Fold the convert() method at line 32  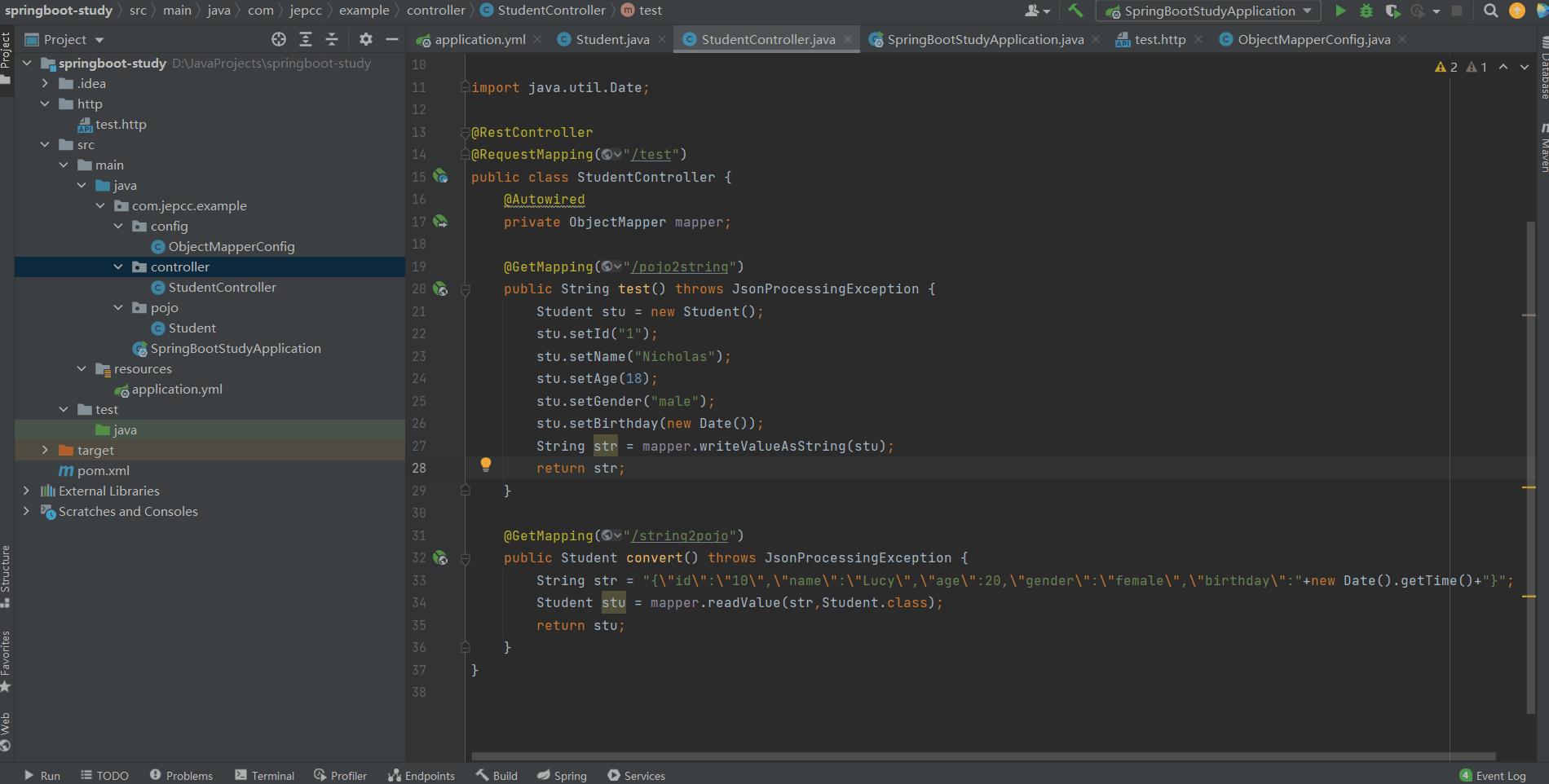pyautogui.click(x=465, y=558)
